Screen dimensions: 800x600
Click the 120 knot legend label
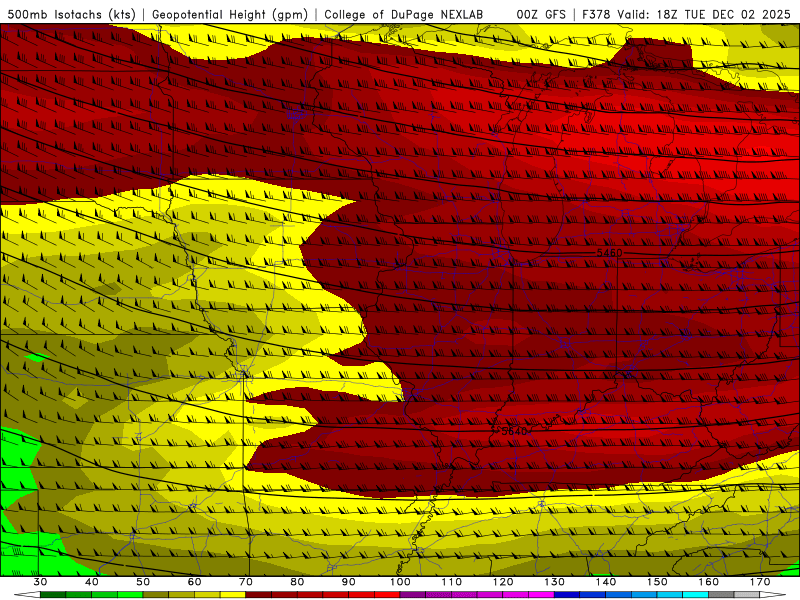pyautogui.click(x=503, y=582)
